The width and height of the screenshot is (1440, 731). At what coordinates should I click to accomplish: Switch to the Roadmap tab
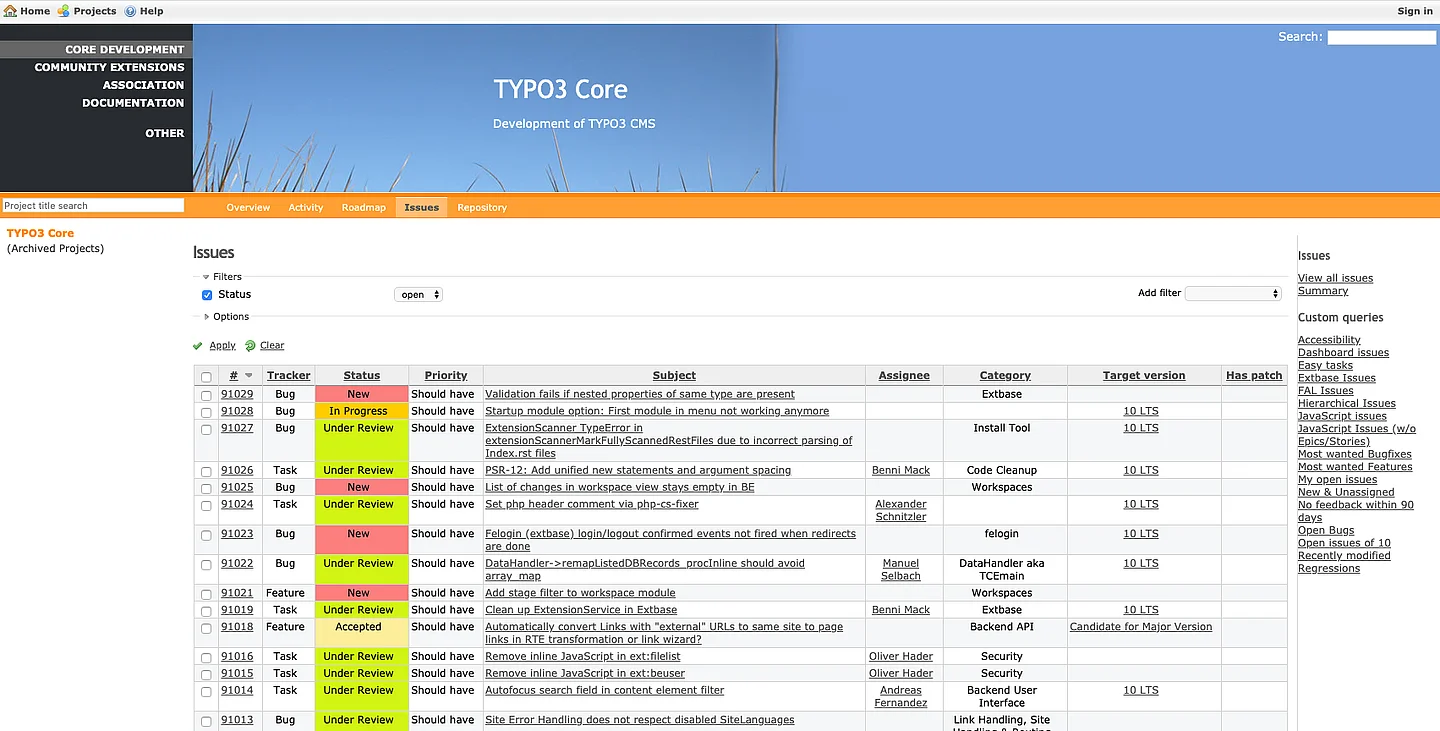point(363,207)
